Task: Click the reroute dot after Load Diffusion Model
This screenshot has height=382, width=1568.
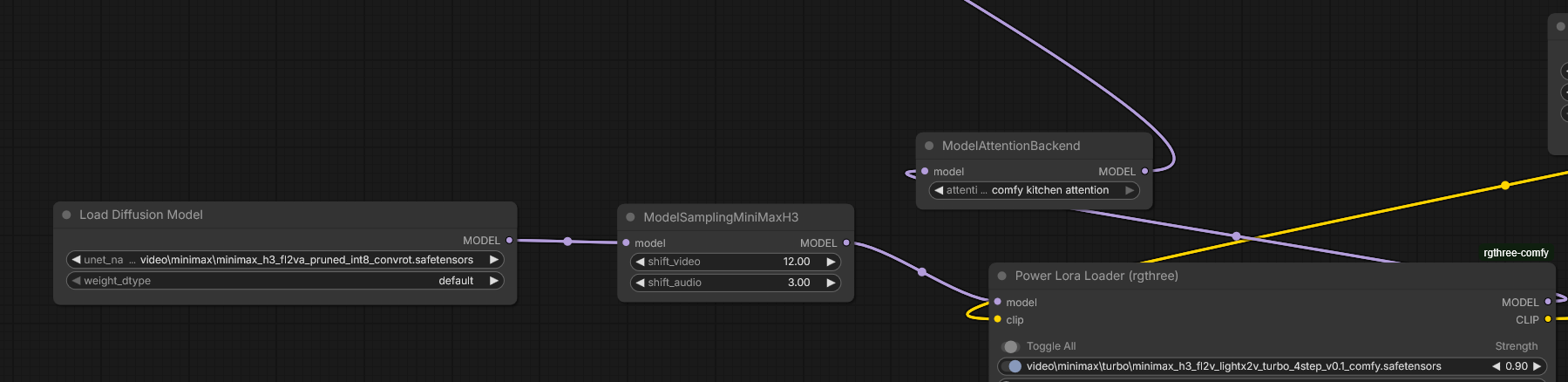Action: [x=567, y=242]
